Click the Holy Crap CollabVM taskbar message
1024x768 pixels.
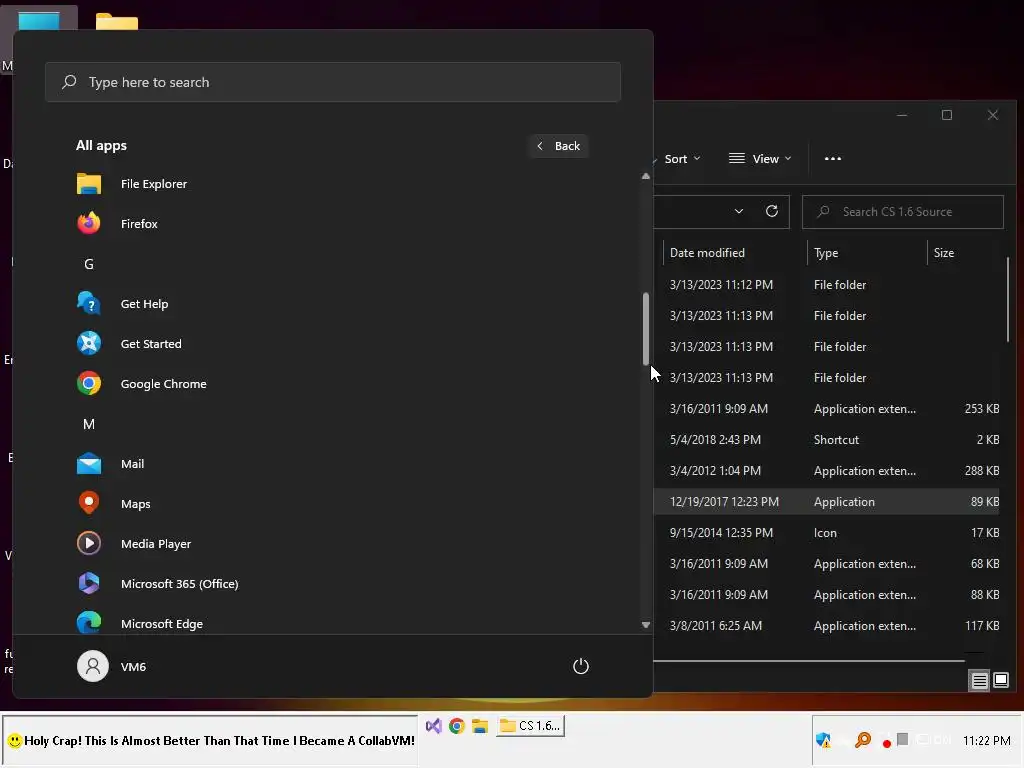tap(210, 741)
